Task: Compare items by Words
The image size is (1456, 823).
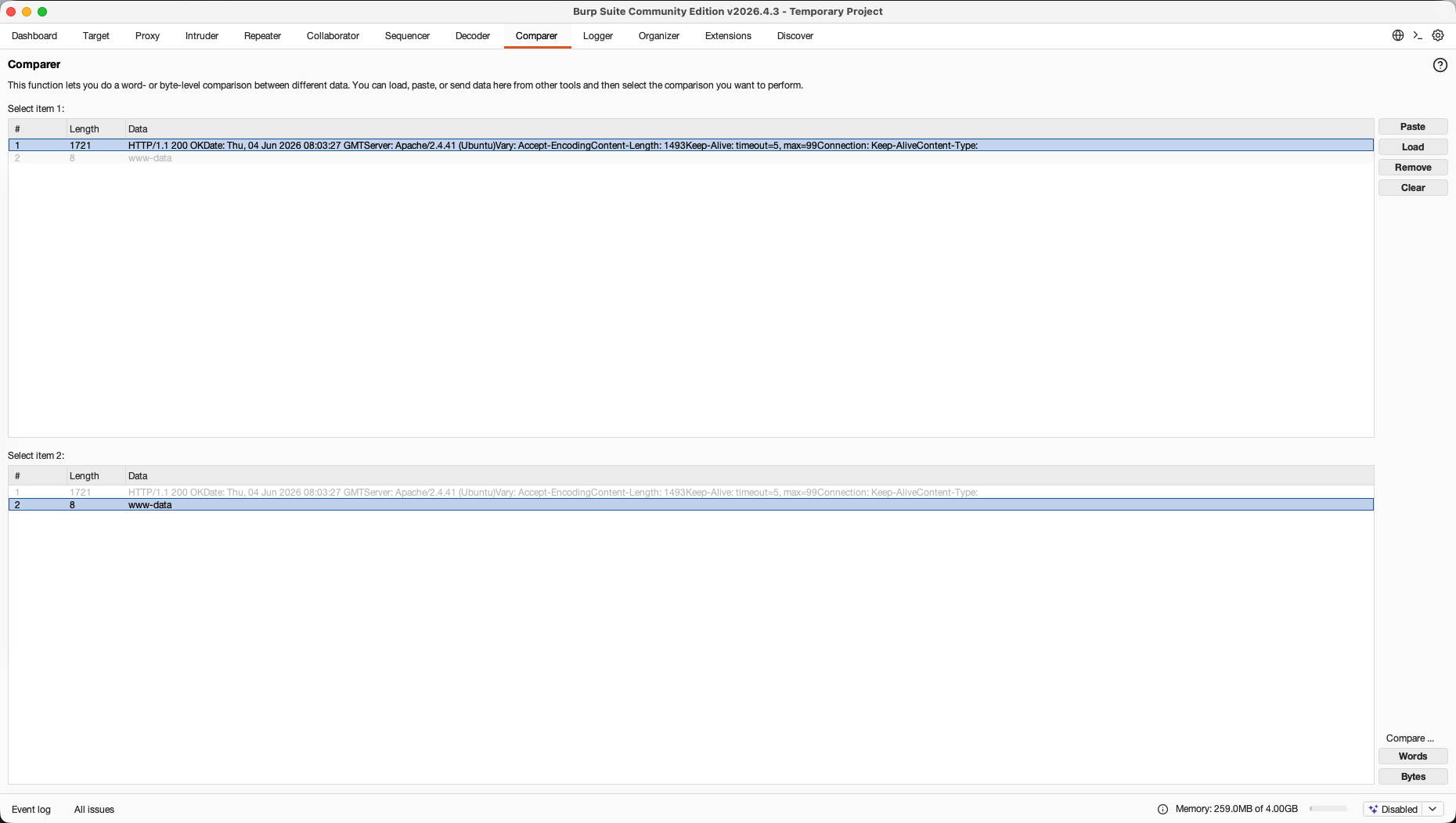Action: tap(1413, 756)
